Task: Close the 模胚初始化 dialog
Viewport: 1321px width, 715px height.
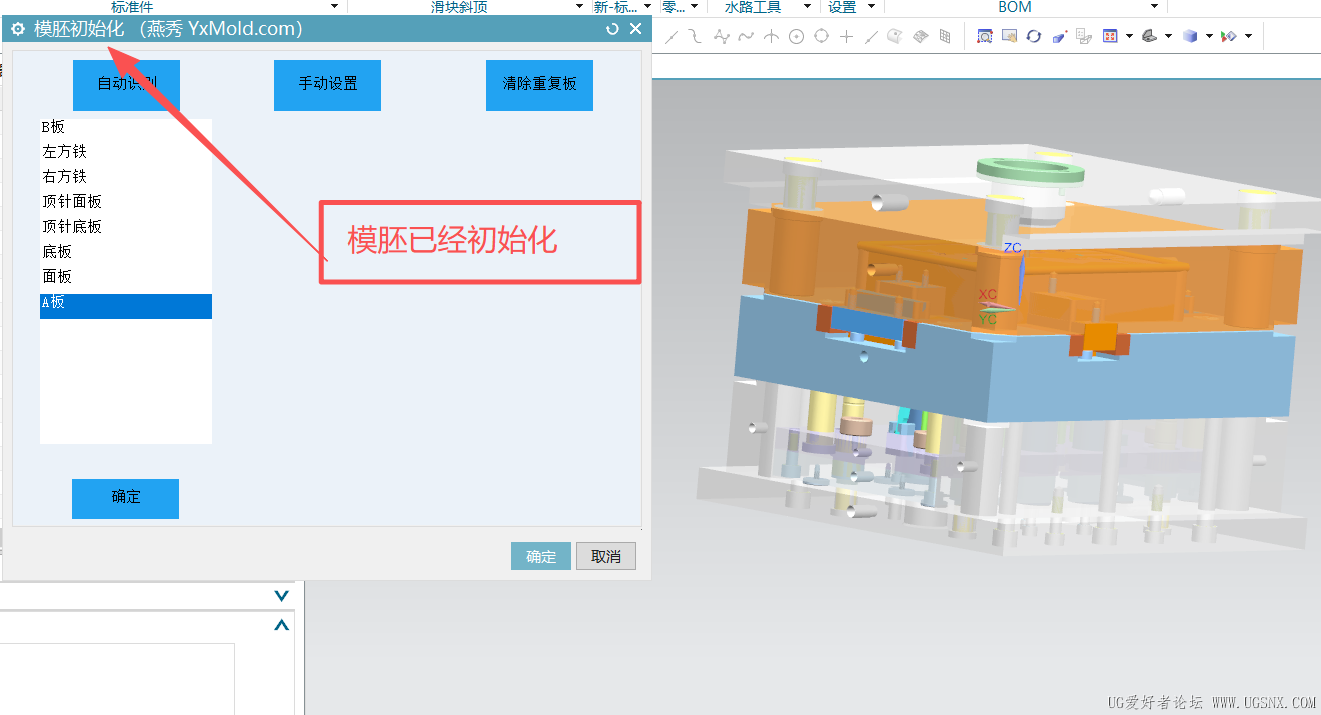Action: point(635,29)
